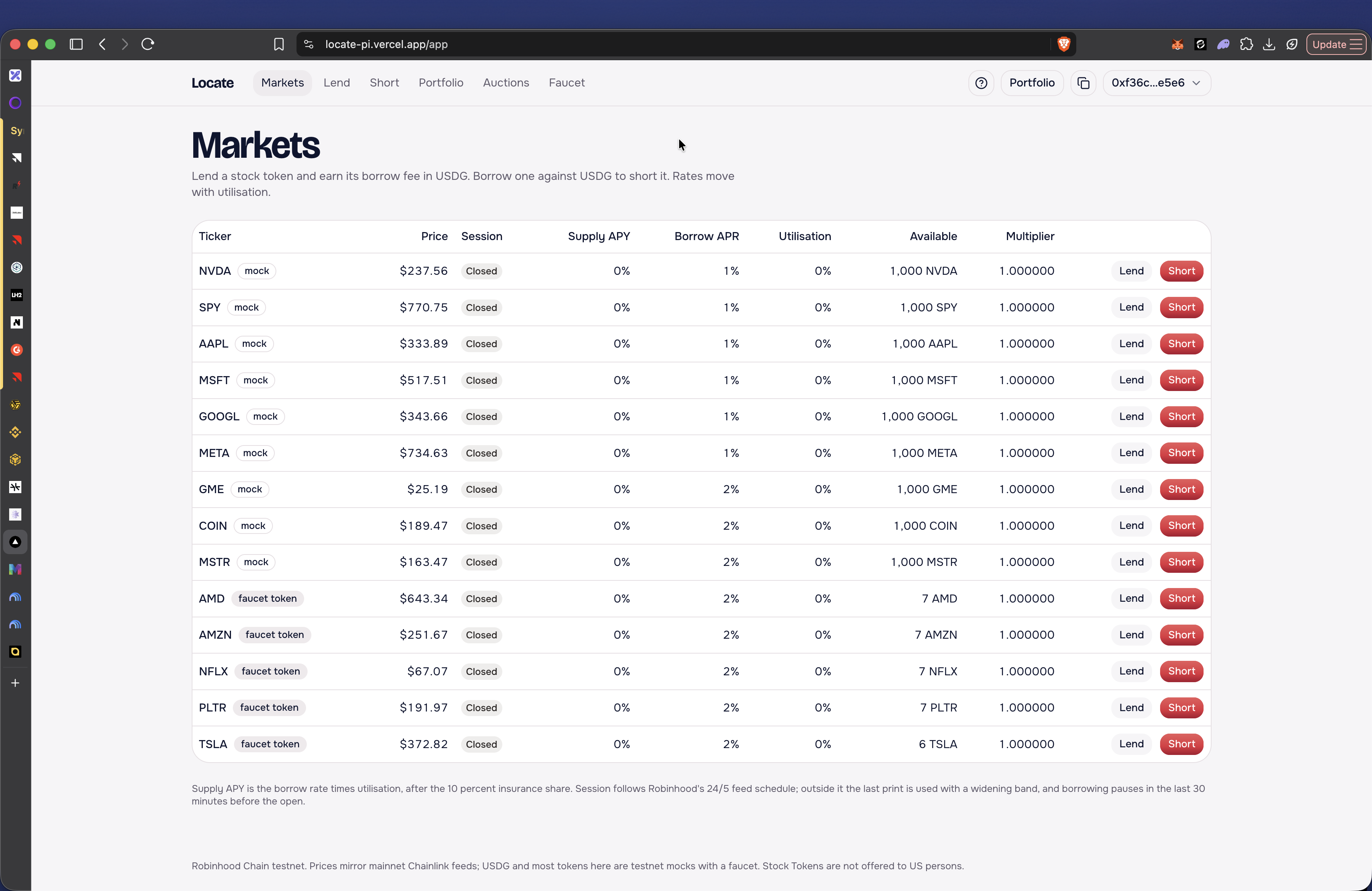Bookmark this page with the bookmark icon
This screenshot has height=891, width=1372.
pos(279,44)
